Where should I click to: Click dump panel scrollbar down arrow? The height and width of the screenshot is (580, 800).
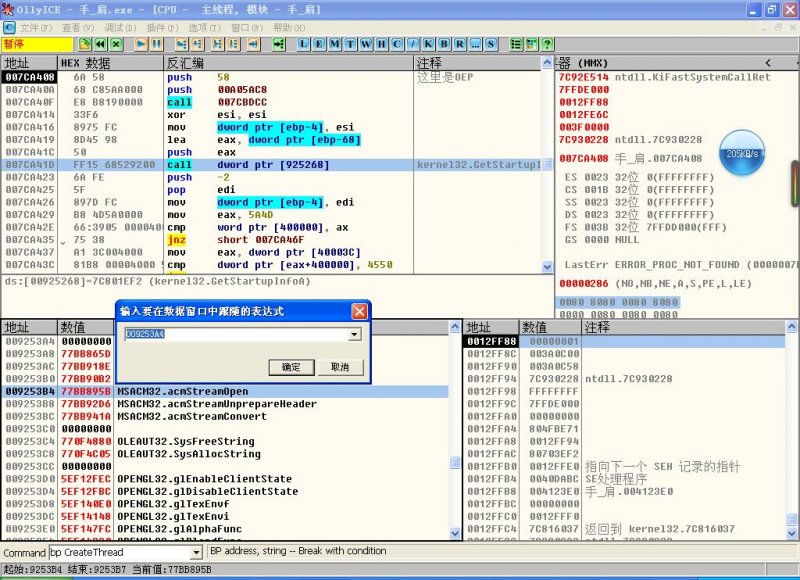(455, 533)
